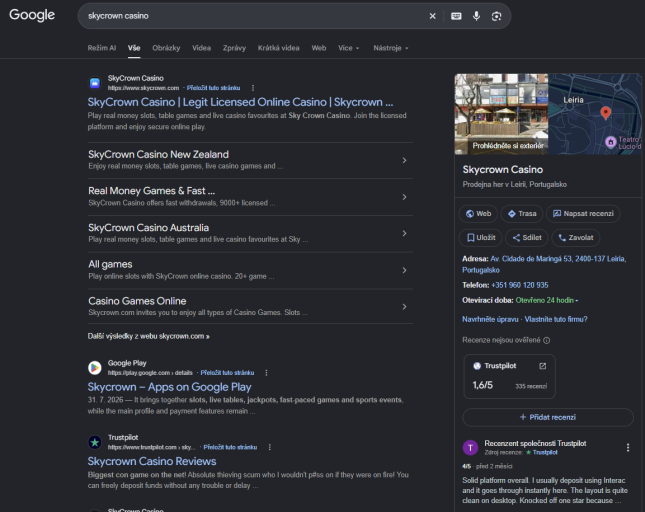Image resolution: width=645 pixels, height=512 pixels.
Task: Open the on-screen keyboard icon
Action: (456, 16)
